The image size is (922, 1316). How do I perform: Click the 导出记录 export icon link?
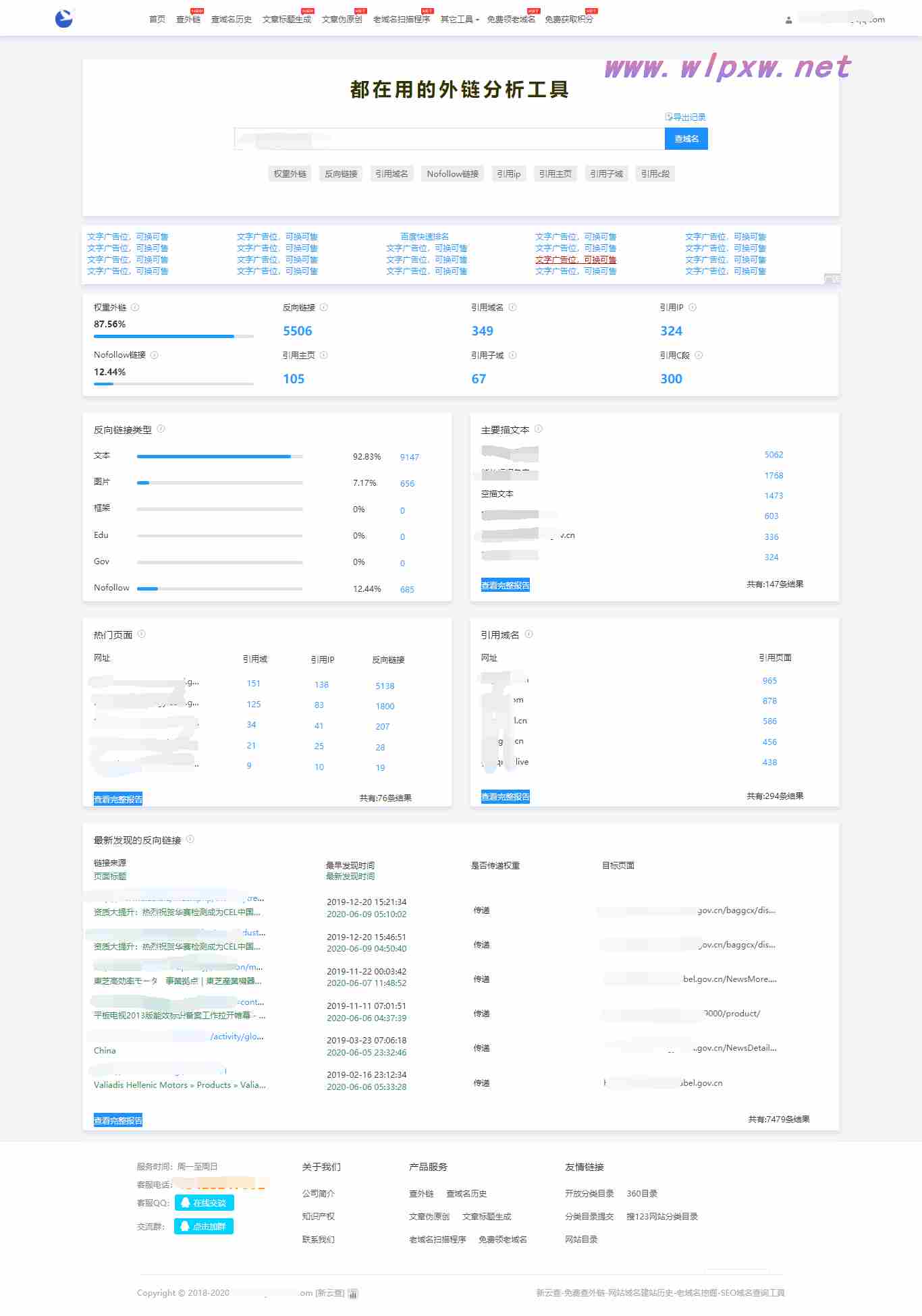click(685, 117)
